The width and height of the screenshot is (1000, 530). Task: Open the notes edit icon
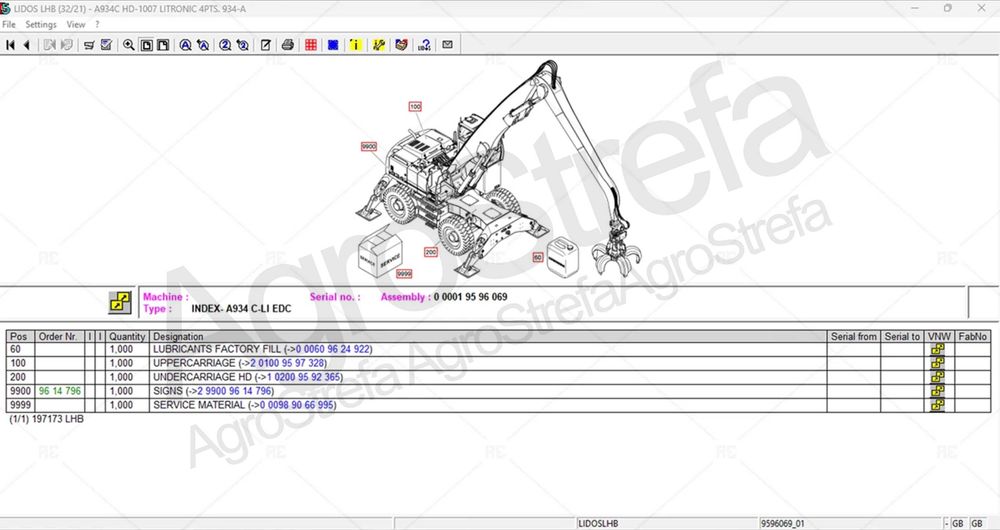point(265,45)
